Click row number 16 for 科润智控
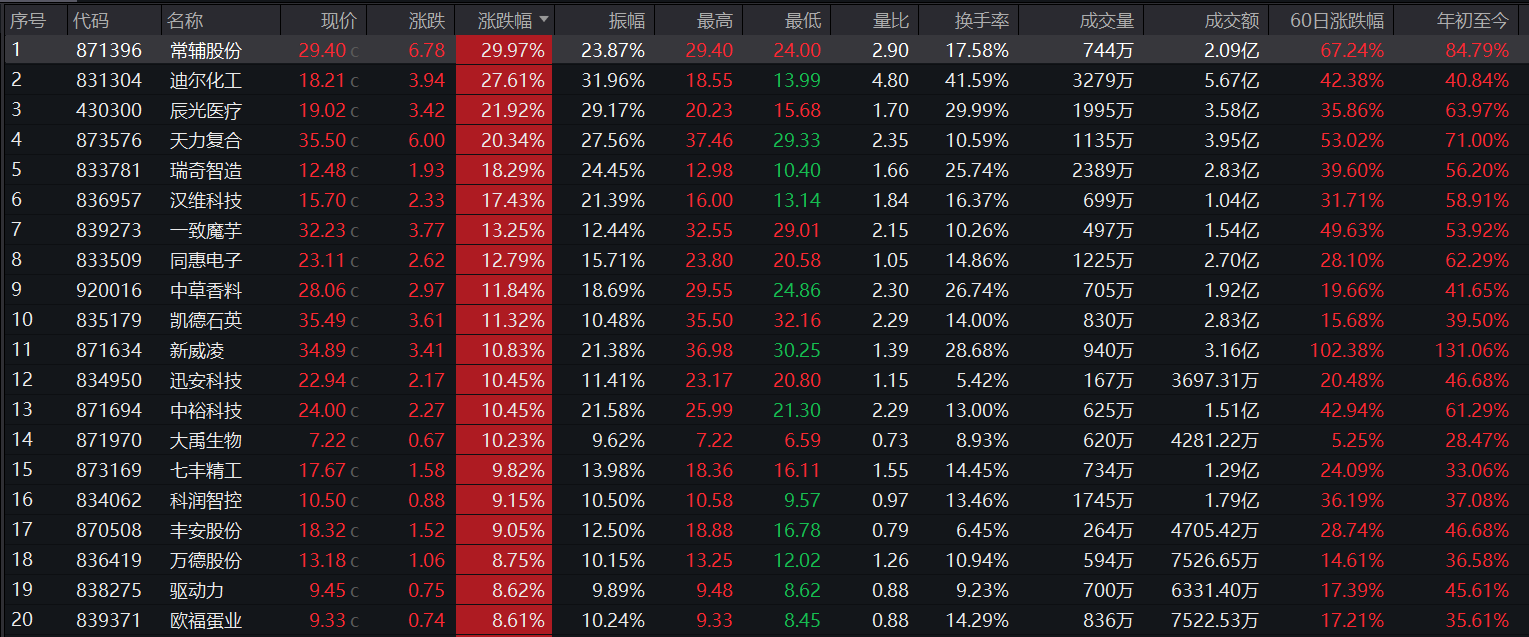1529x637 pixels. tap(22, 501)
